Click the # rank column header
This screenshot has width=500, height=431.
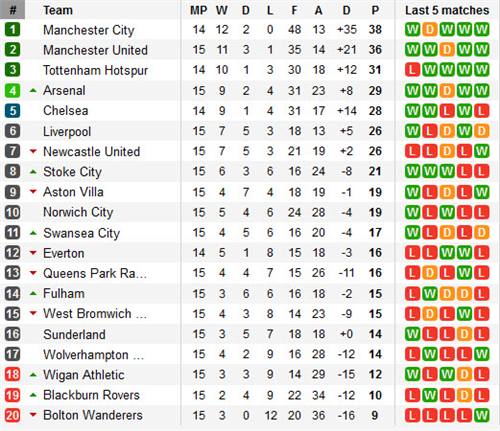coord(13,10)
